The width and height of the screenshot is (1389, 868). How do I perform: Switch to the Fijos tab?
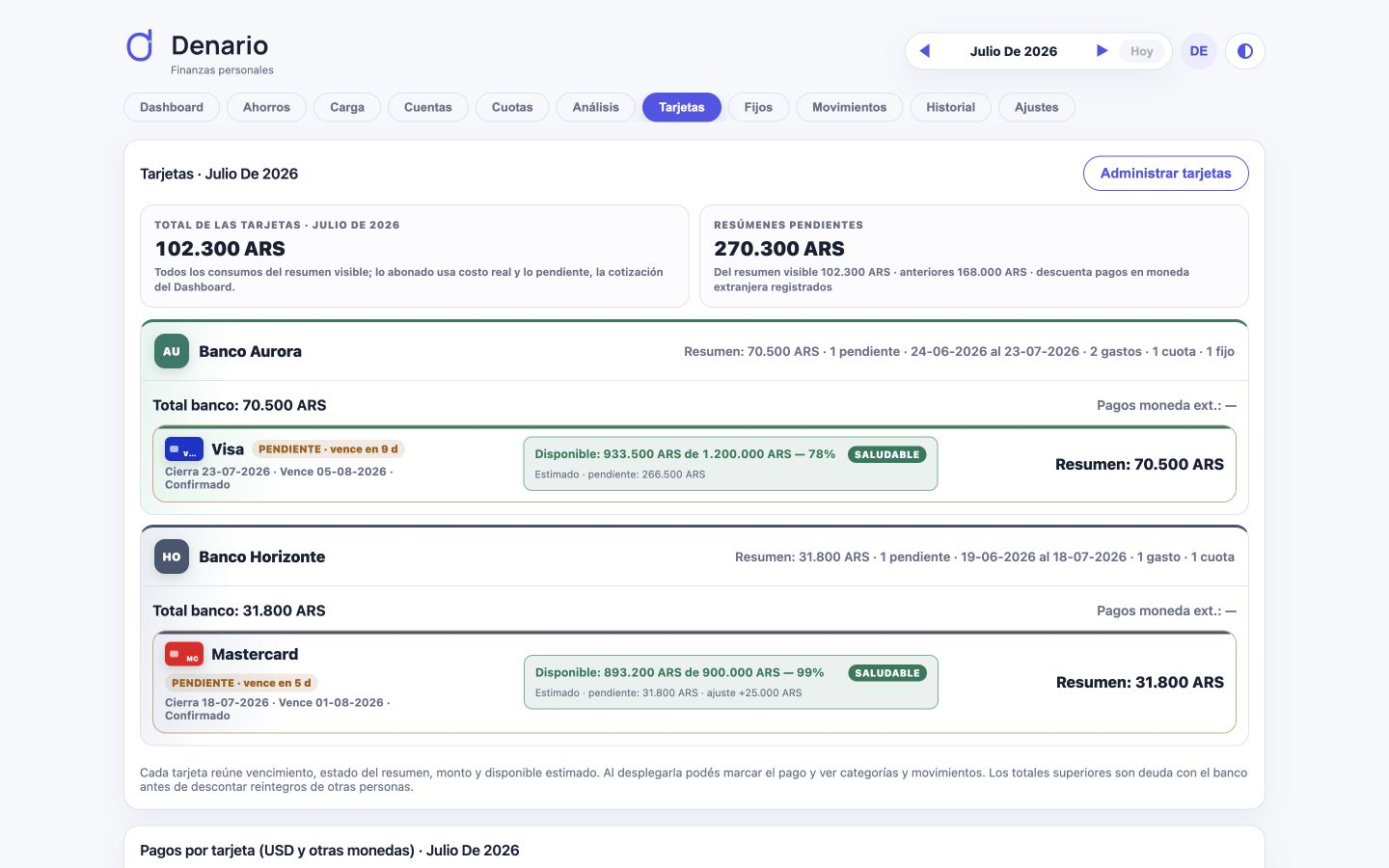758,107
